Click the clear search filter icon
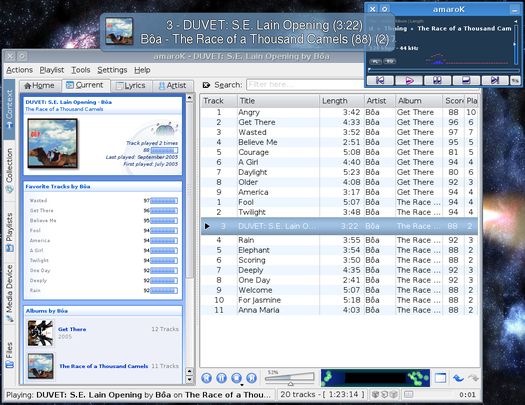The height and width of the screenshot is (405, 525). pyautogui.click(x=207, y=85)
